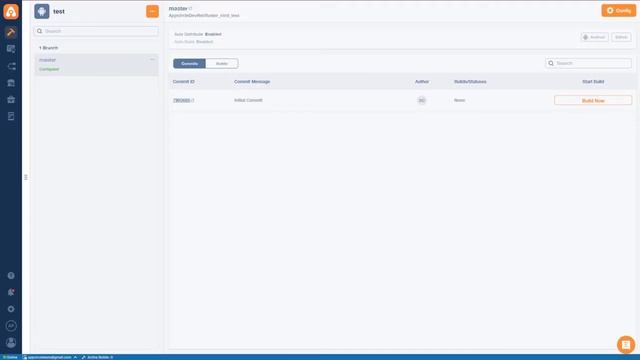Open the Config button

(618, 11)
